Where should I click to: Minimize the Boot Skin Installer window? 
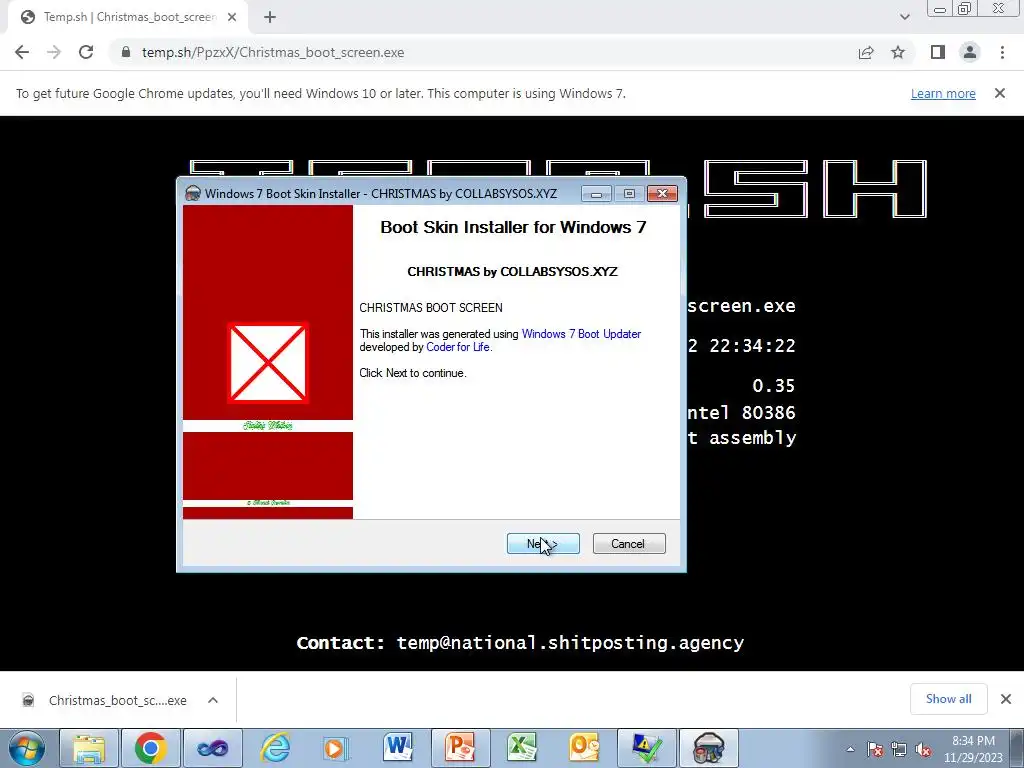click(x=596, y=194)
